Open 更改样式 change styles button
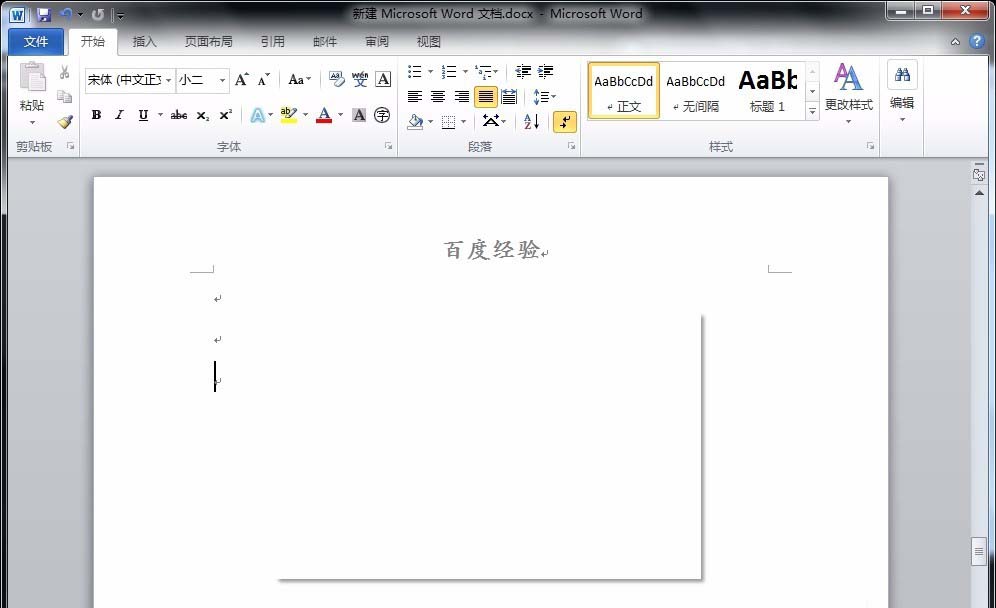 tap(849, 92)
